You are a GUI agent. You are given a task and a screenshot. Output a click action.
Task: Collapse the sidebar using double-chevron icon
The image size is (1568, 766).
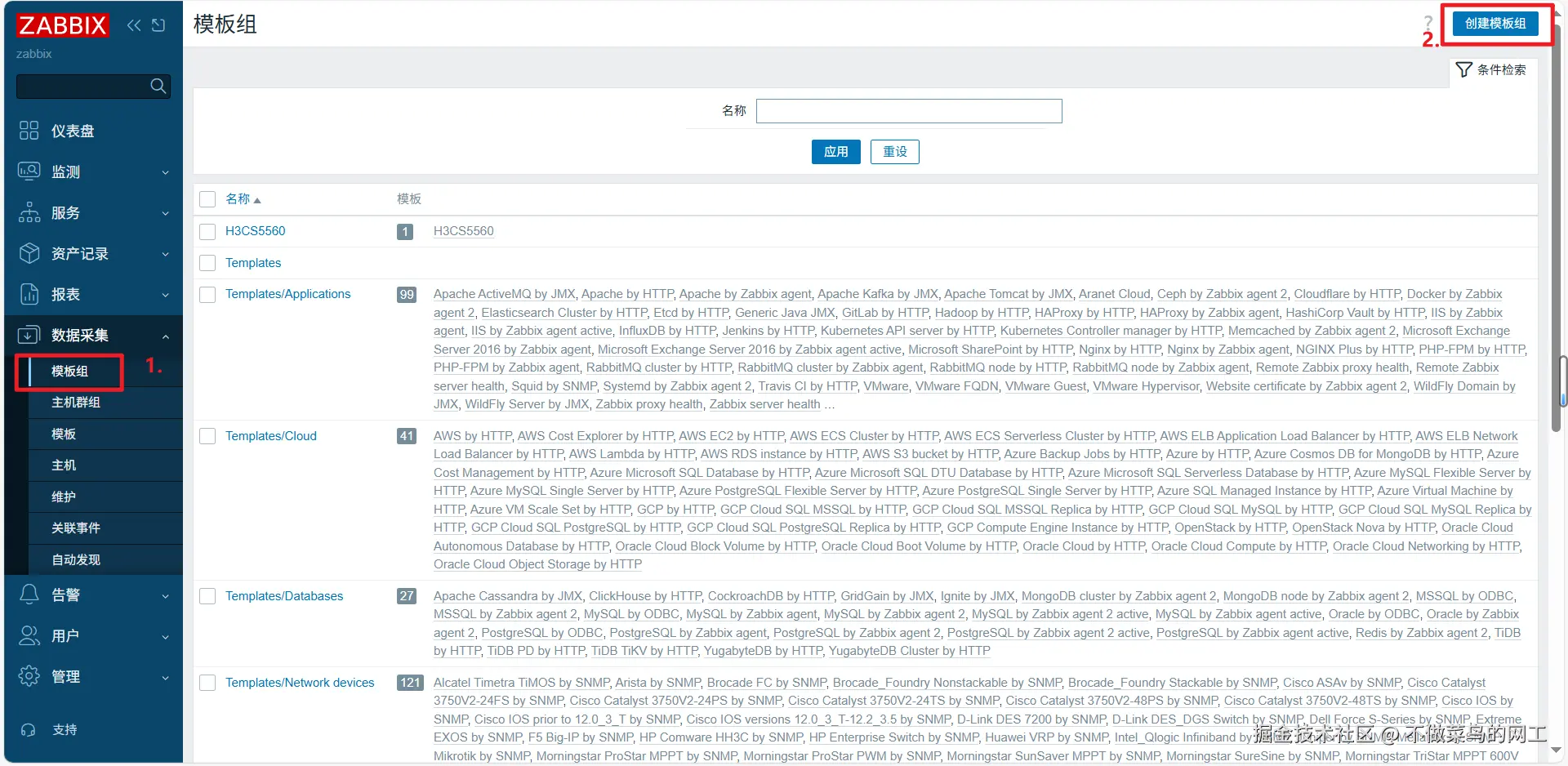pos(134,25)
